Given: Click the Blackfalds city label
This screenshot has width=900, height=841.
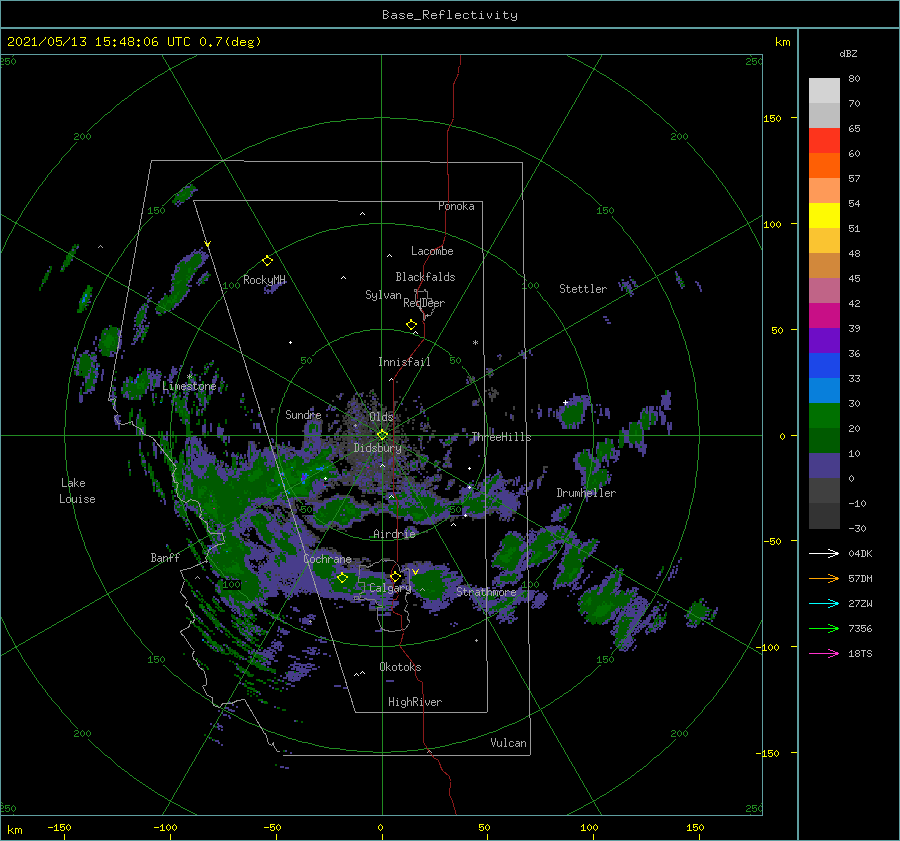Looking at the screenshot, I should coord(425,277).
